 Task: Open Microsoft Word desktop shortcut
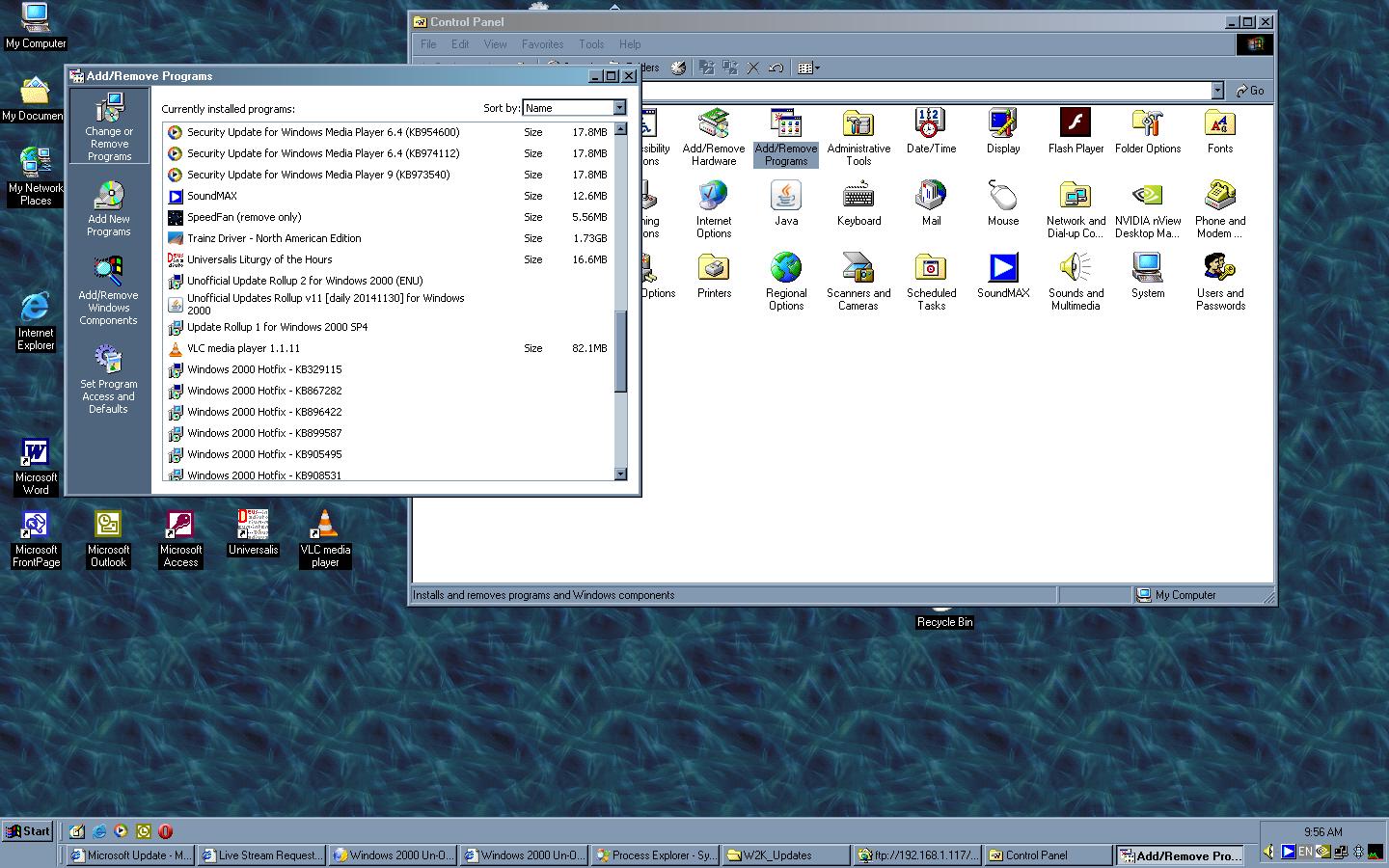[36, 466]
